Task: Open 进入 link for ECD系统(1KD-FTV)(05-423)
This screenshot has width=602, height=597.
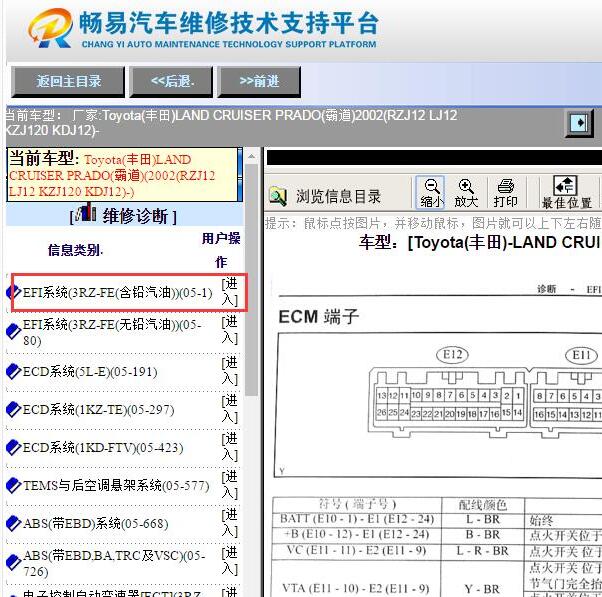Action: tap(230, 447)
